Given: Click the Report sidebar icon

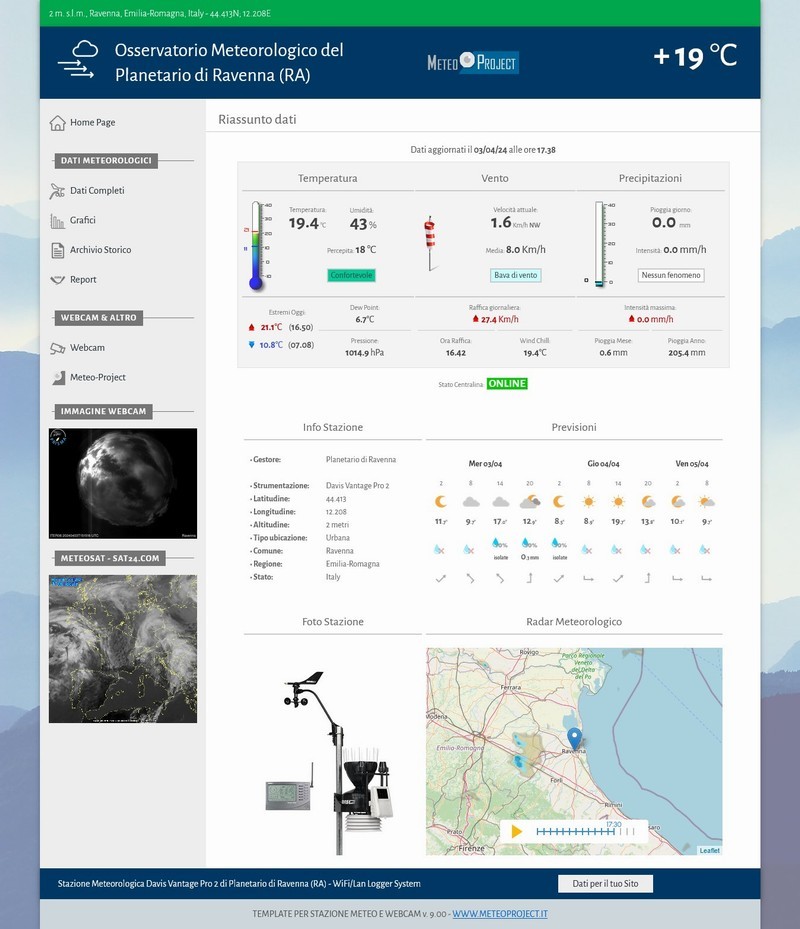Looking at the screenshot, I should coord(58,280).
